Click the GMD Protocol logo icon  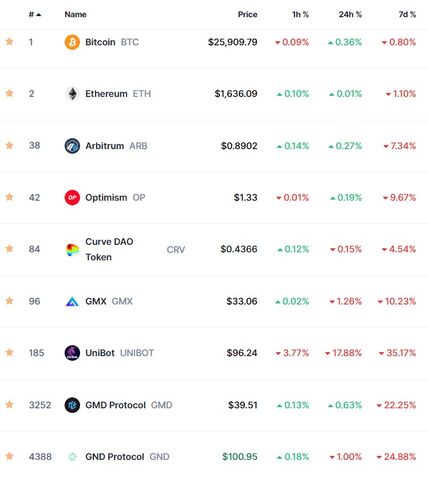[72, 405]
